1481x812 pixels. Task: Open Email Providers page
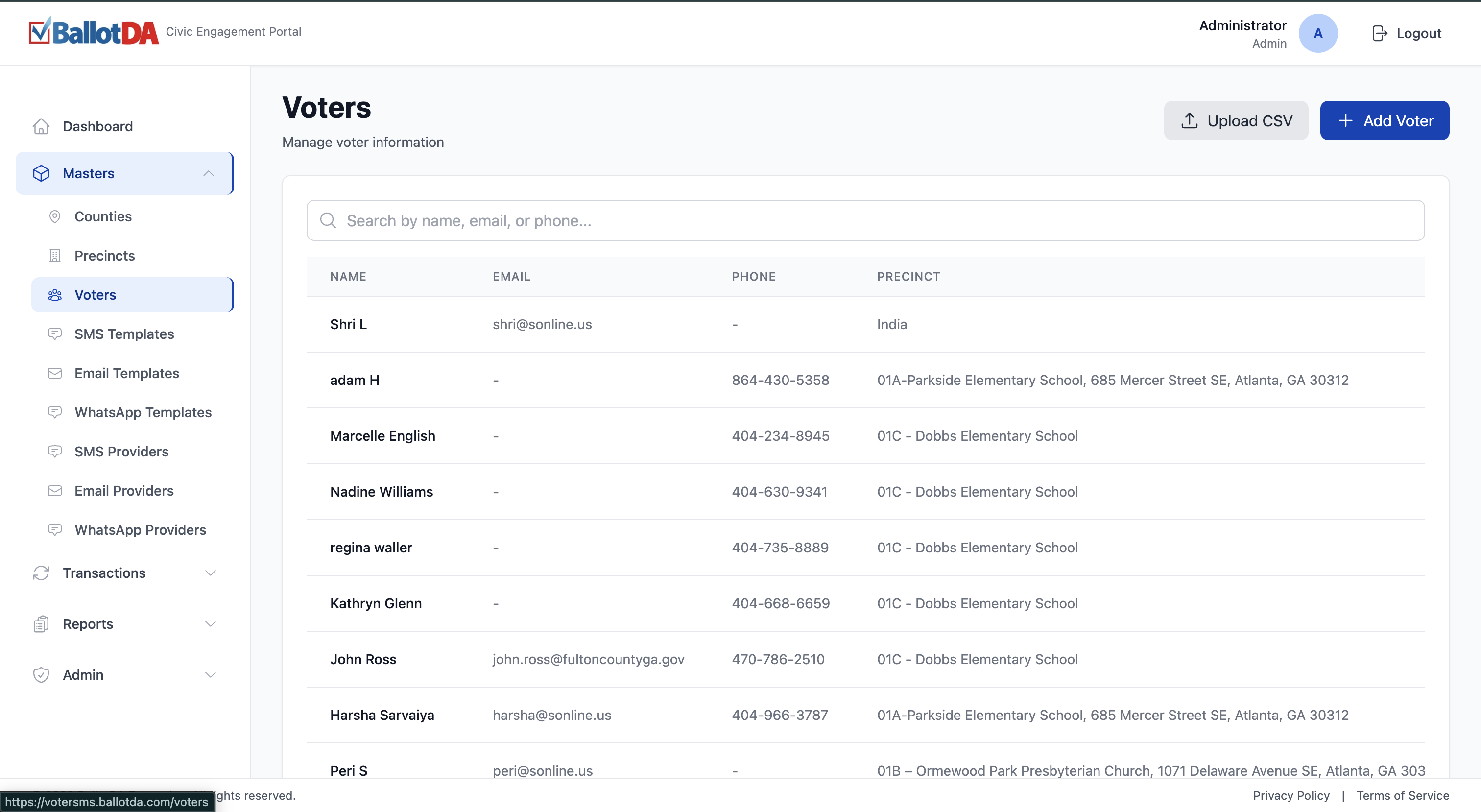[x=132, y=490]
